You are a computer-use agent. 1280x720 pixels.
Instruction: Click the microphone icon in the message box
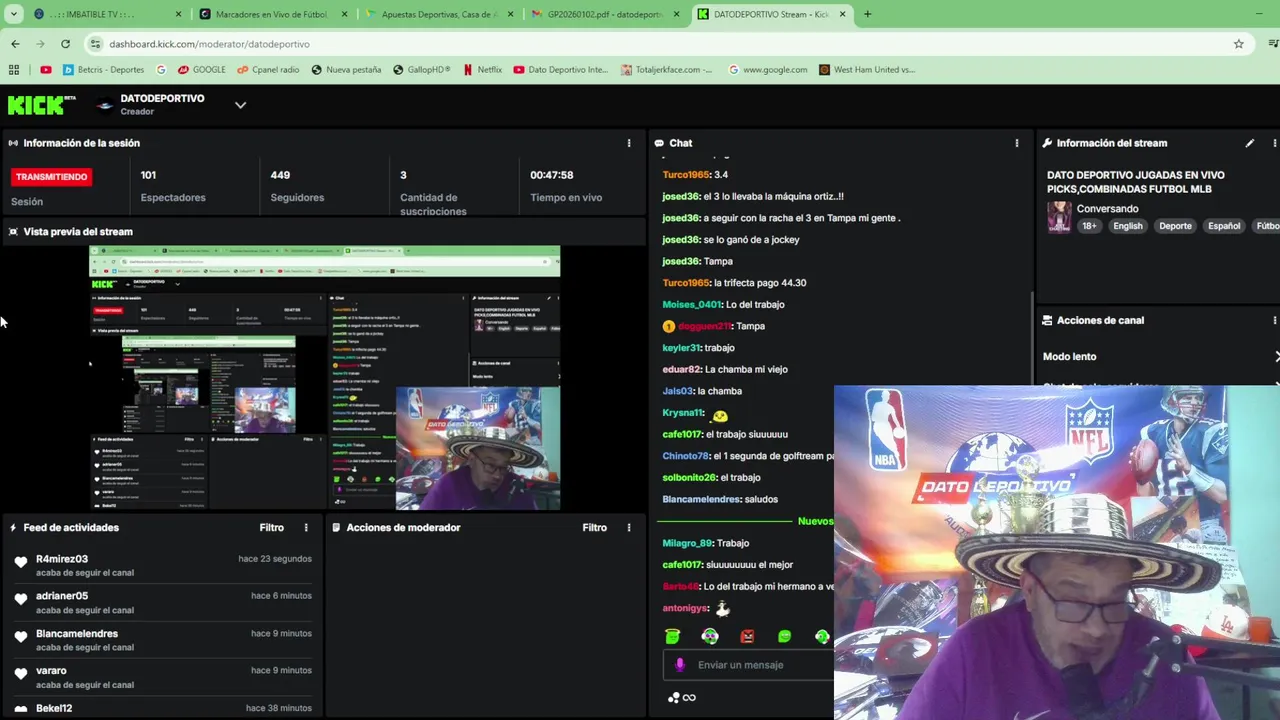[x=680, y=665]
